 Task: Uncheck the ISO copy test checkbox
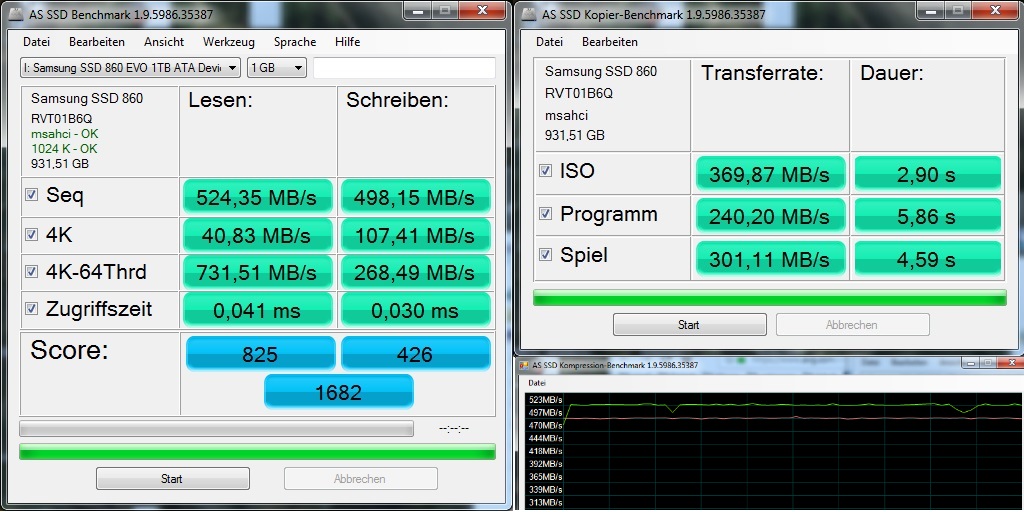[x=545, y=171]
